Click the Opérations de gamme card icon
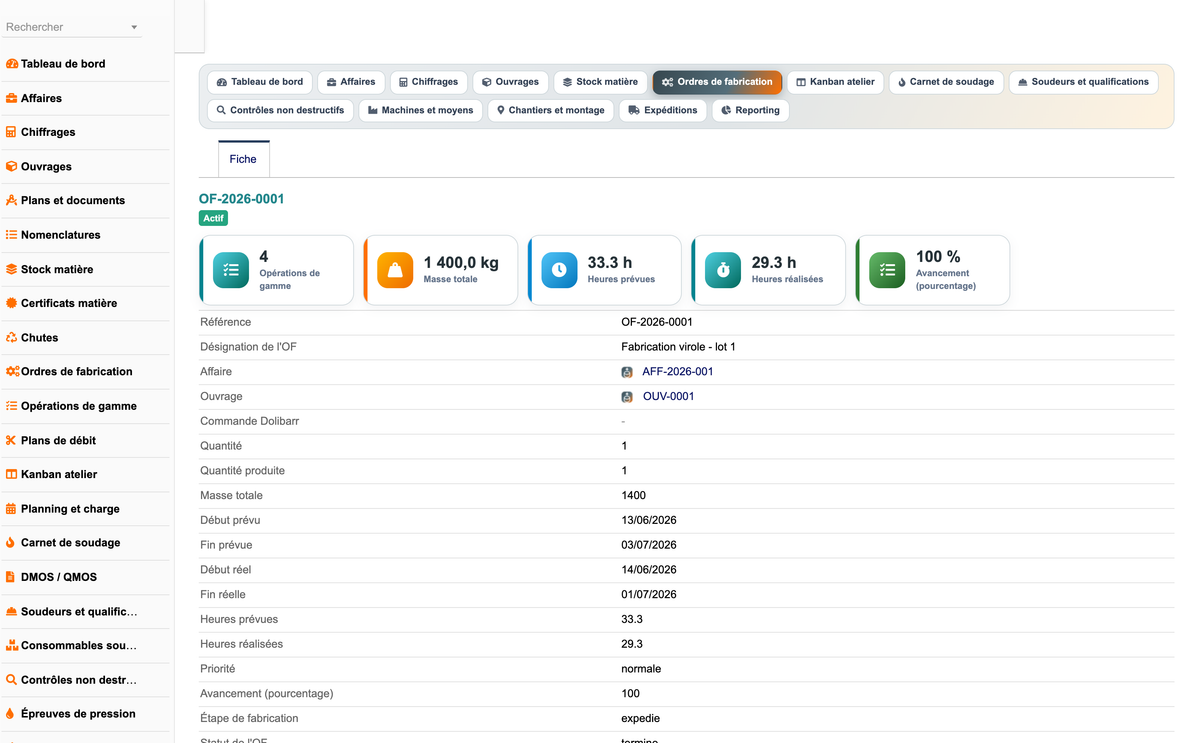This screenshot has width=1200, height=743. click(x=231, y=270)
